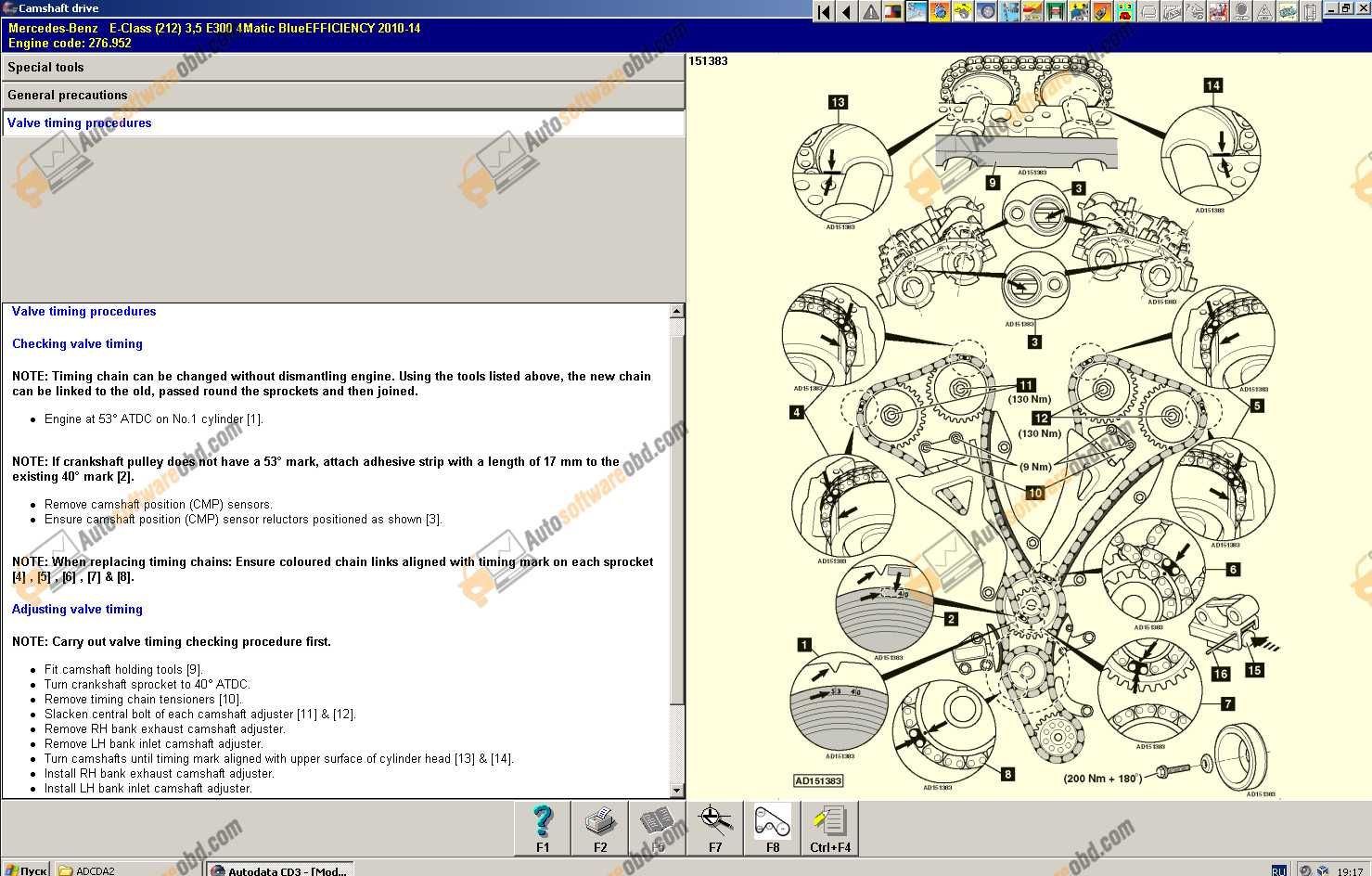Click the last greyed-out lift icon
1372x876 pixels.
pos(1311,11)
